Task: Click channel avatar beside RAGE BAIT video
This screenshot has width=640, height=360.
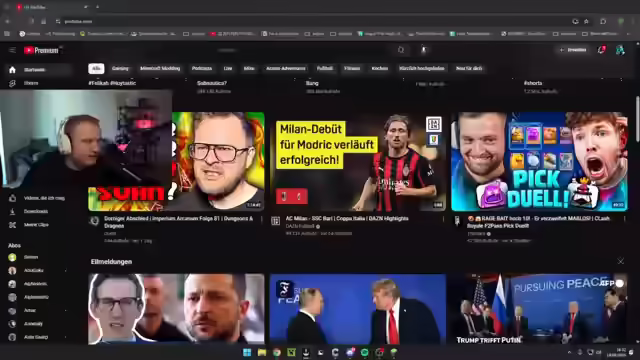Action: [457, 221]
